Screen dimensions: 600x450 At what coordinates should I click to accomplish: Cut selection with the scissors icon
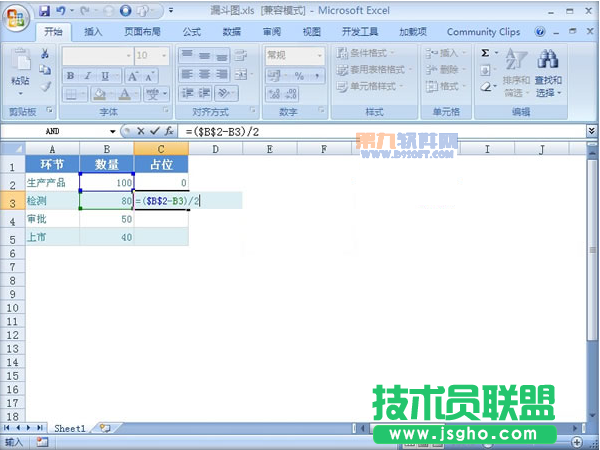pos(45,54)
